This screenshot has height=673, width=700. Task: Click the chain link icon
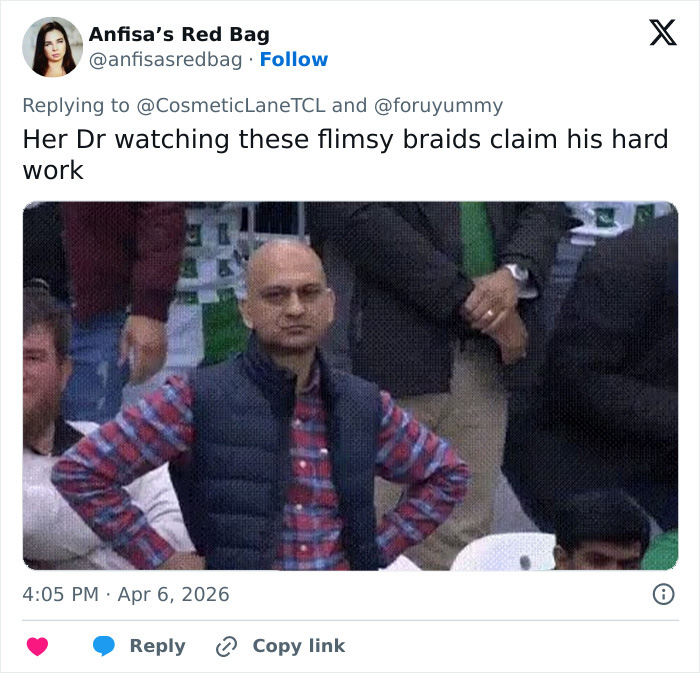tap(226, 647)
